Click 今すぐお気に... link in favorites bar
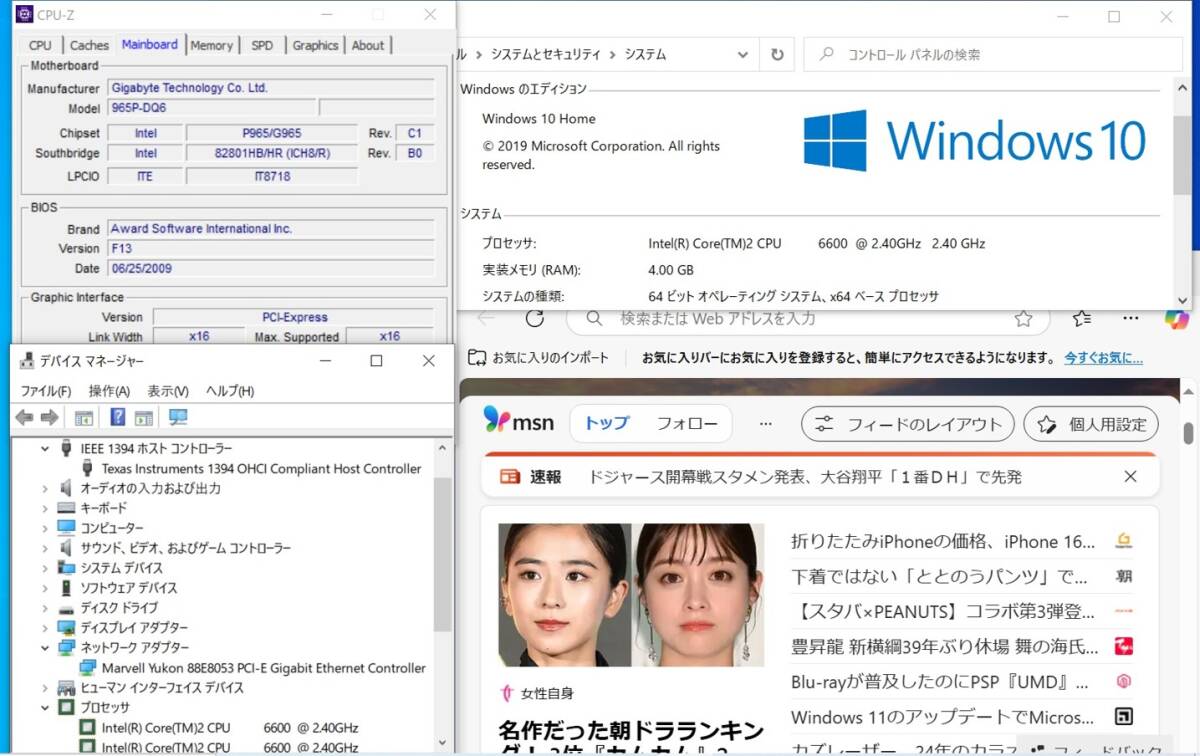This screenshot has width=1200, height=756. pyautogui.click(x=1103, y=357)
